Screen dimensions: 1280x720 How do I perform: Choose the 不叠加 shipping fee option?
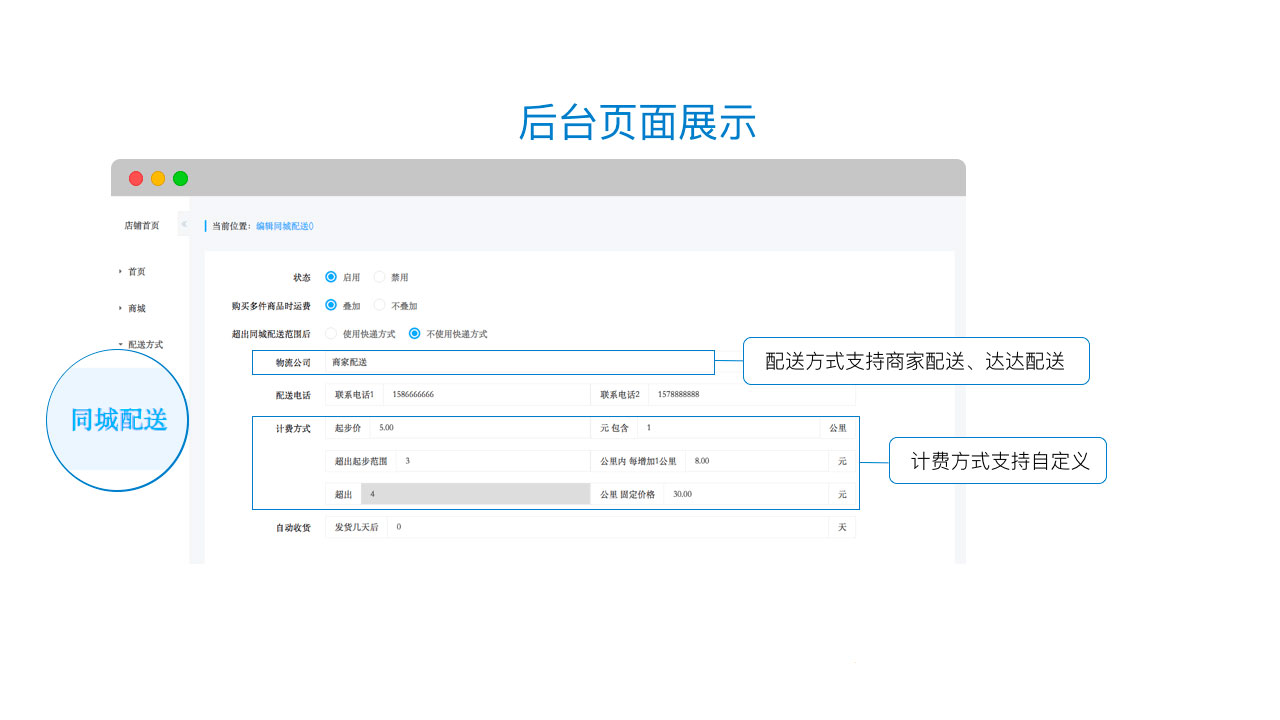click(379, 305)
